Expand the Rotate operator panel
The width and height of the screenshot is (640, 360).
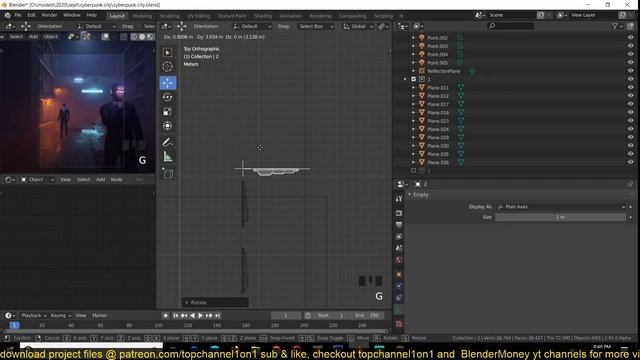coord(187,302)
